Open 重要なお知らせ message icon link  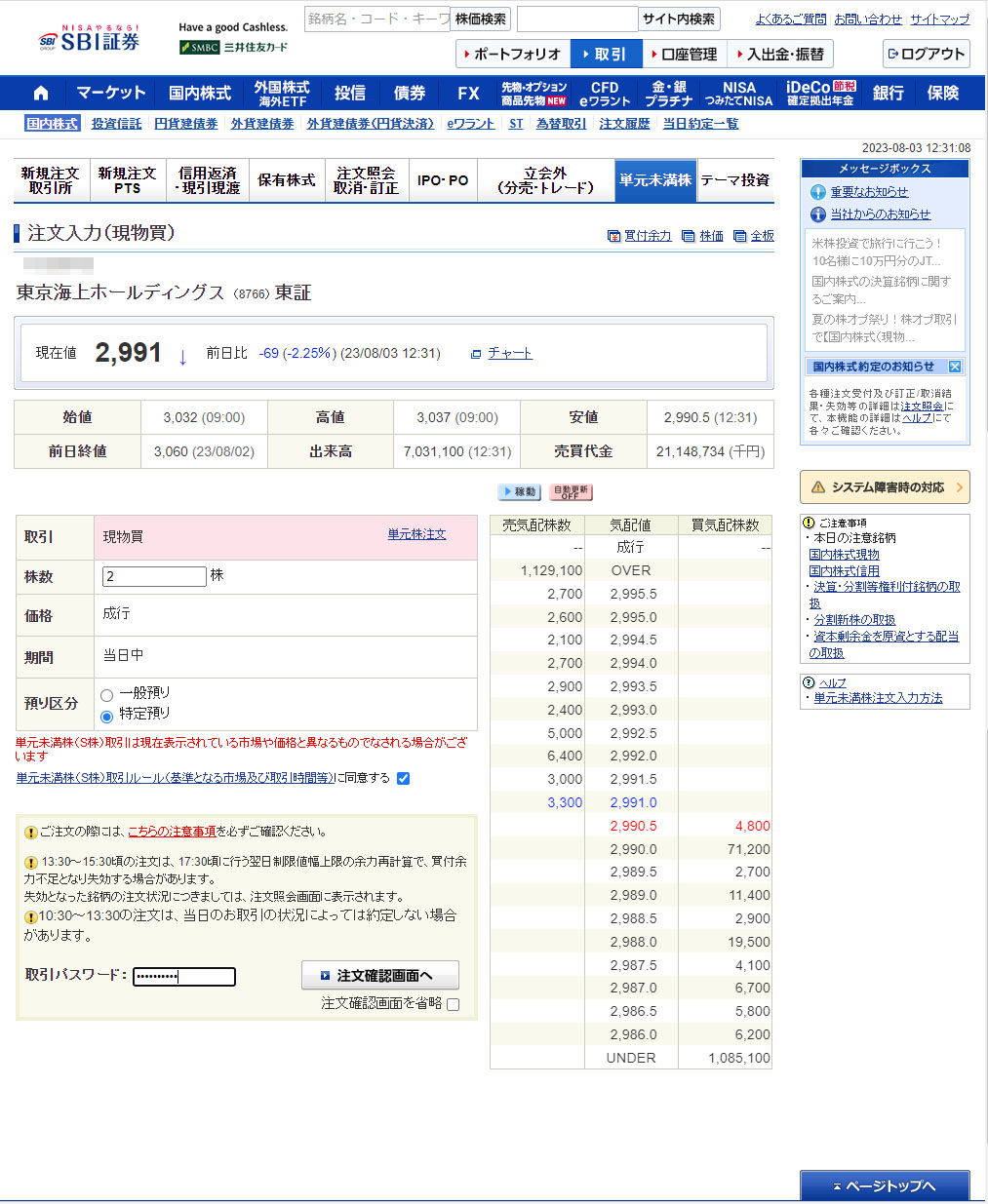coord(818,192)
